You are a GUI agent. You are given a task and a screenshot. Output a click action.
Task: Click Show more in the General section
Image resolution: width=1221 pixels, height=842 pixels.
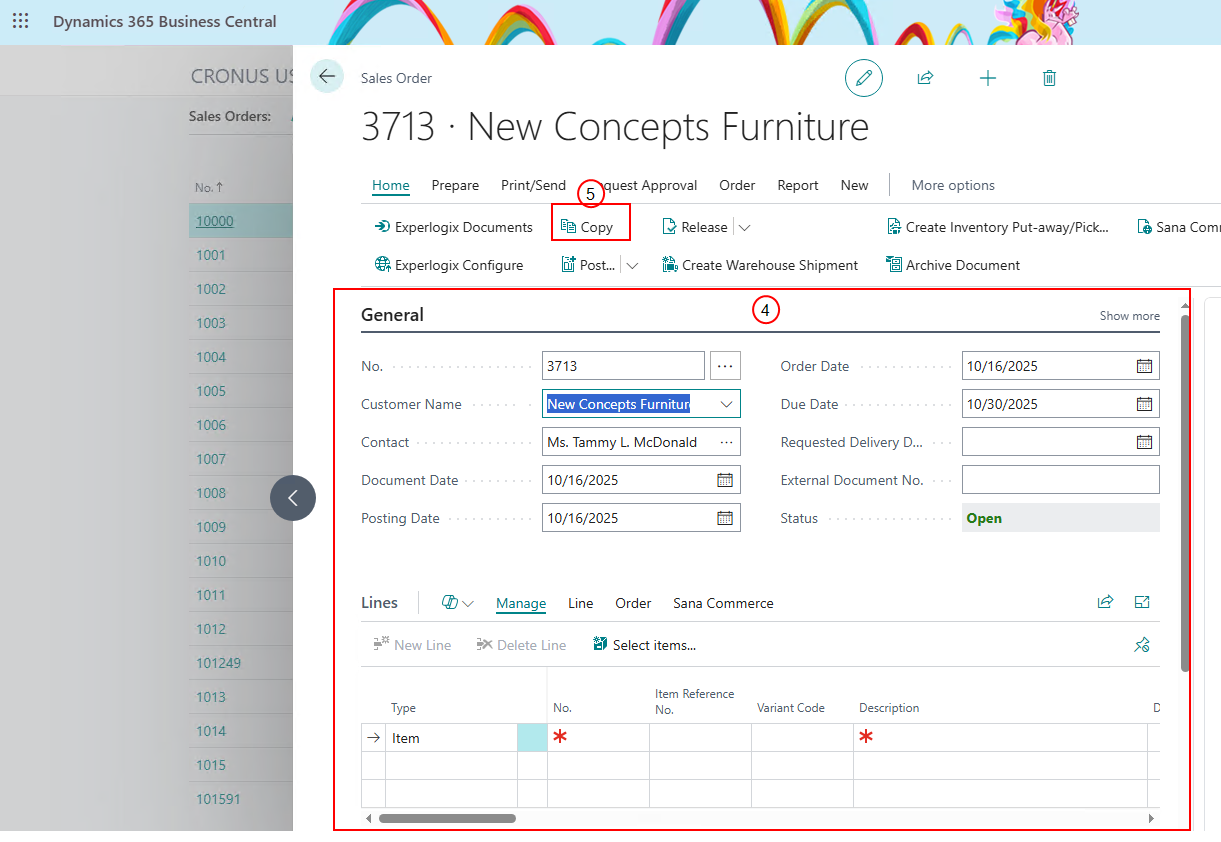click(x=1130, y=316)
